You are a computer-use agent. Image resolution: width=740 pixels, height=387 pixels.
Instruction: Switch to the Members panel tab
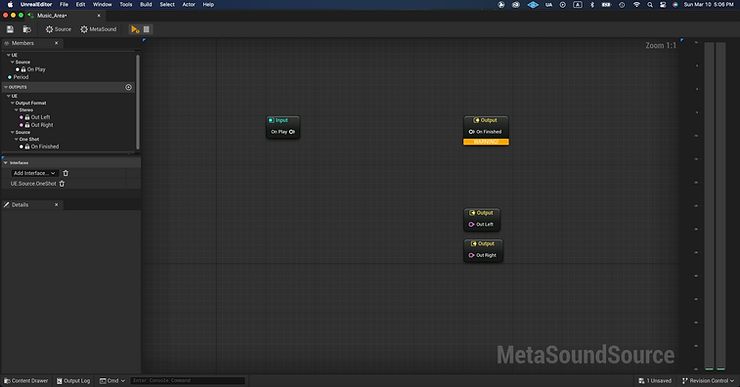[x=23, y=43]
